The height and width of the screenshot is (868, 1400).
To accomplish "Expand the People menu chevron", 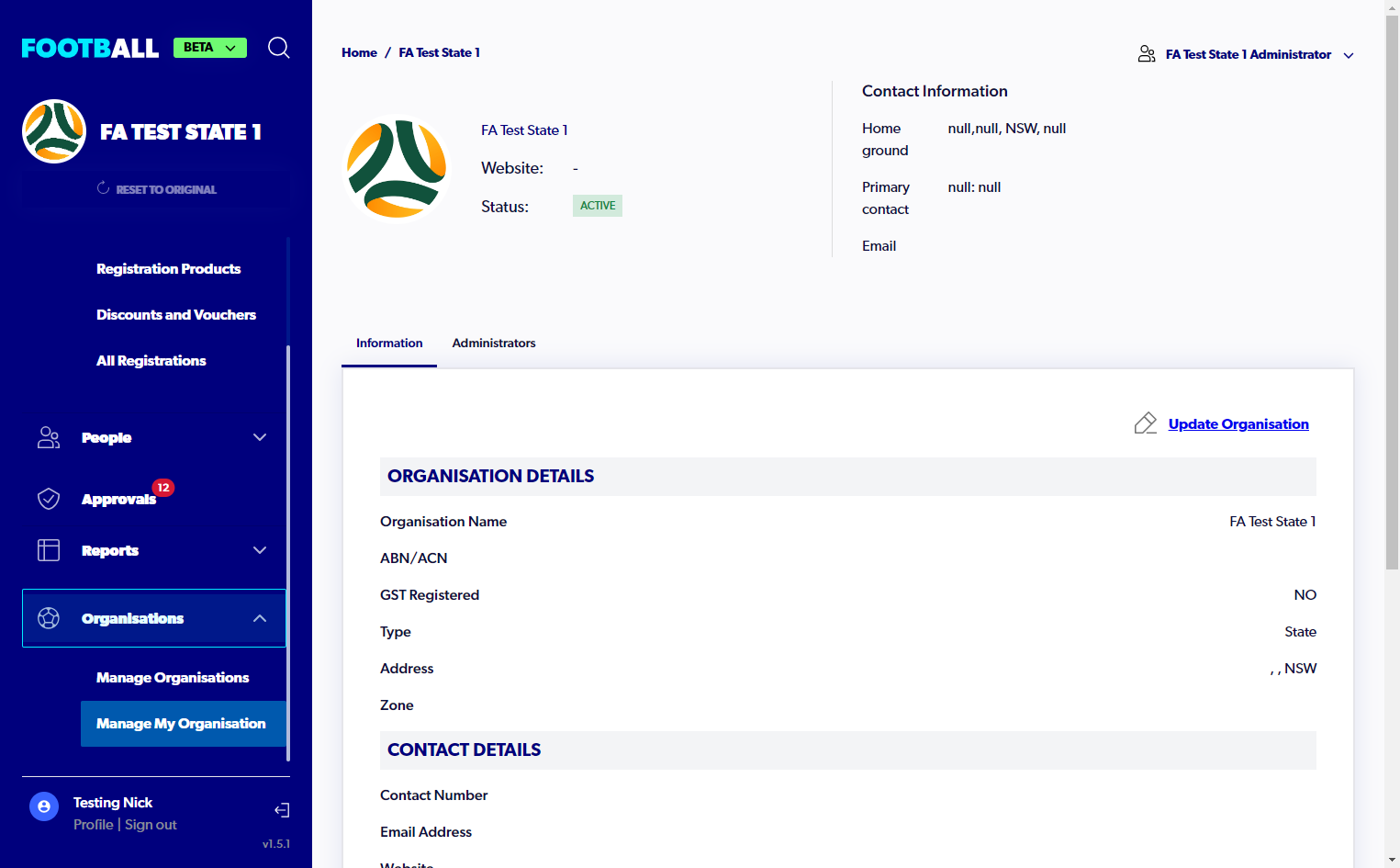I will (x=260, y=437).
